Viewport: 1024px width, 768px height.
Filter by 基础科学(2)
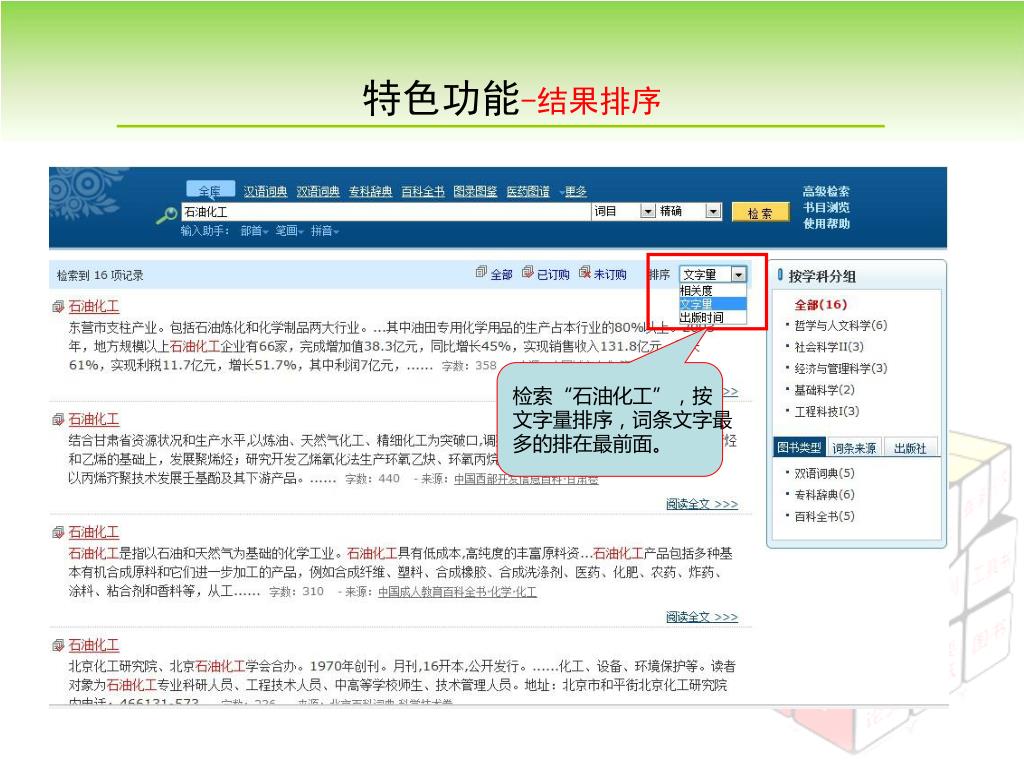pyautogui.click(x=824, y=390)
